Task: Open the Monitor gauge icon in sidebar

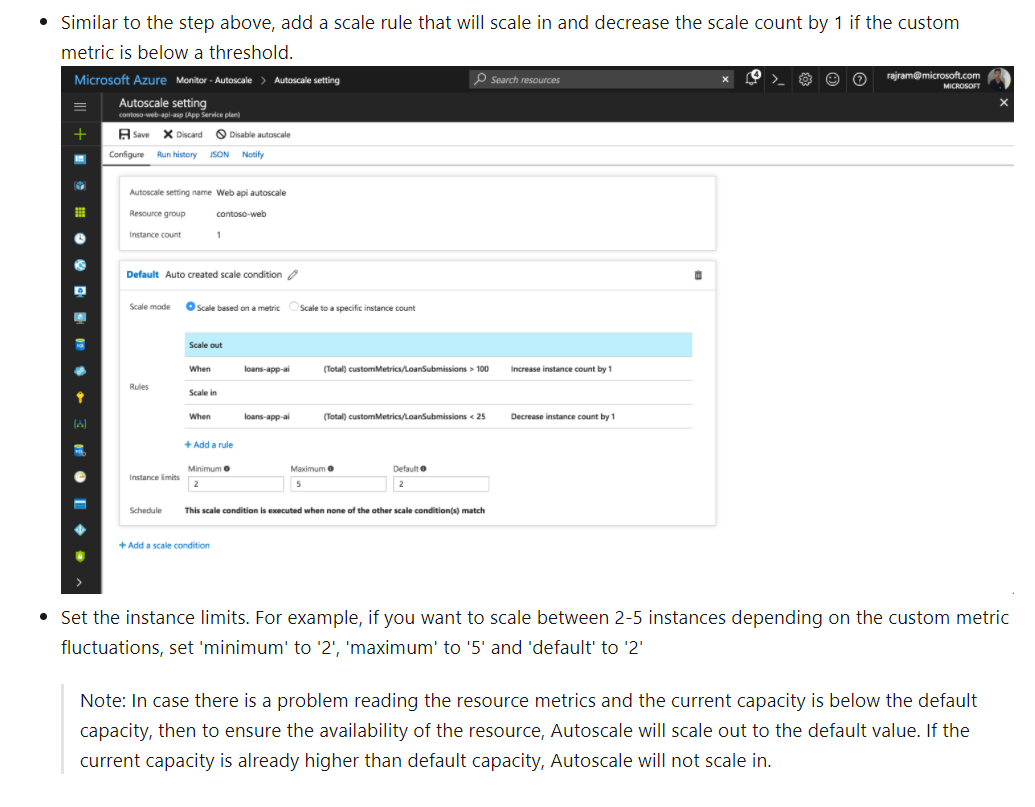Action: point(80,476)
